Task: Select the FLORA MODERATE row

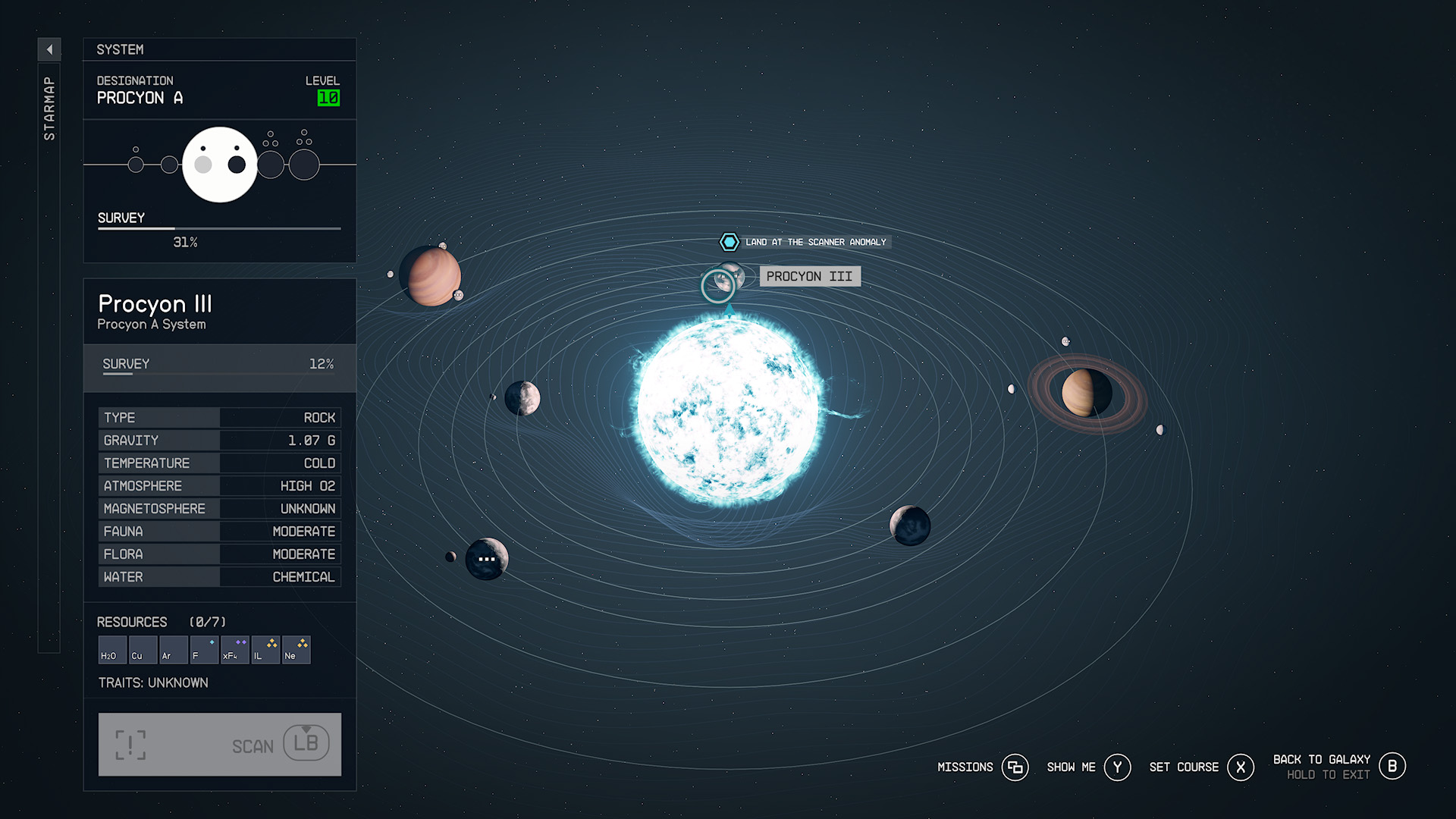Action: coord(219,554)
